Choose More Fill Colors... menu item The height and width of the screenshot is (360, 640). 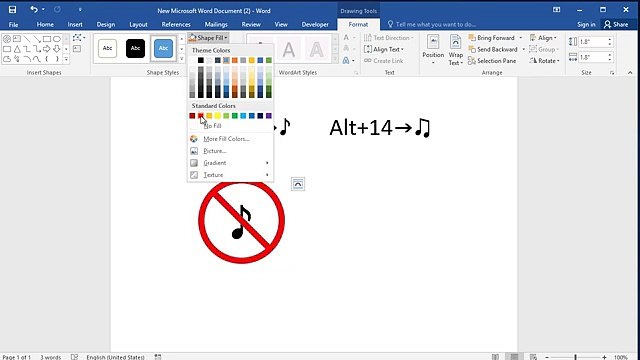pyautogui.click(x=230, y=139)
